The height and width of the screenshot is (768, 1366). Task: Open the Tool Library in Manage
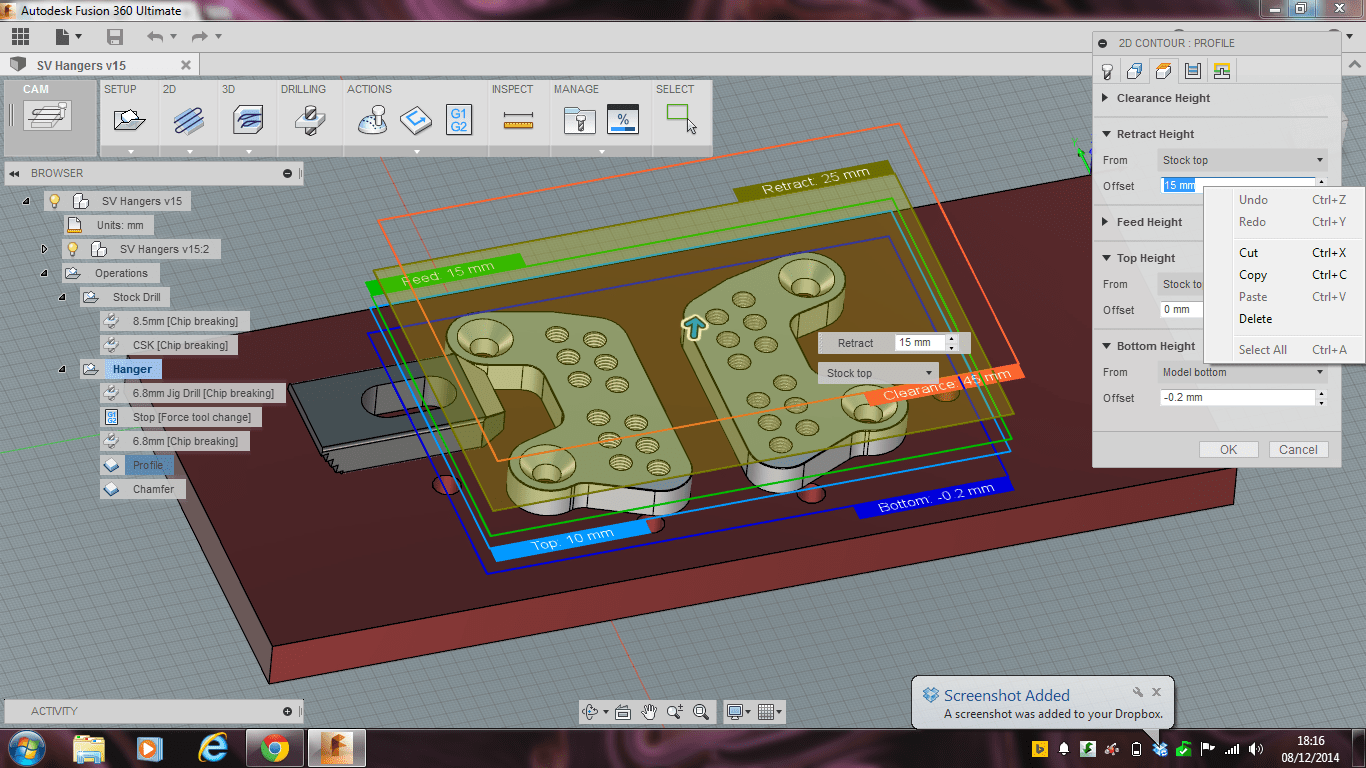click(x=579, y=121)
